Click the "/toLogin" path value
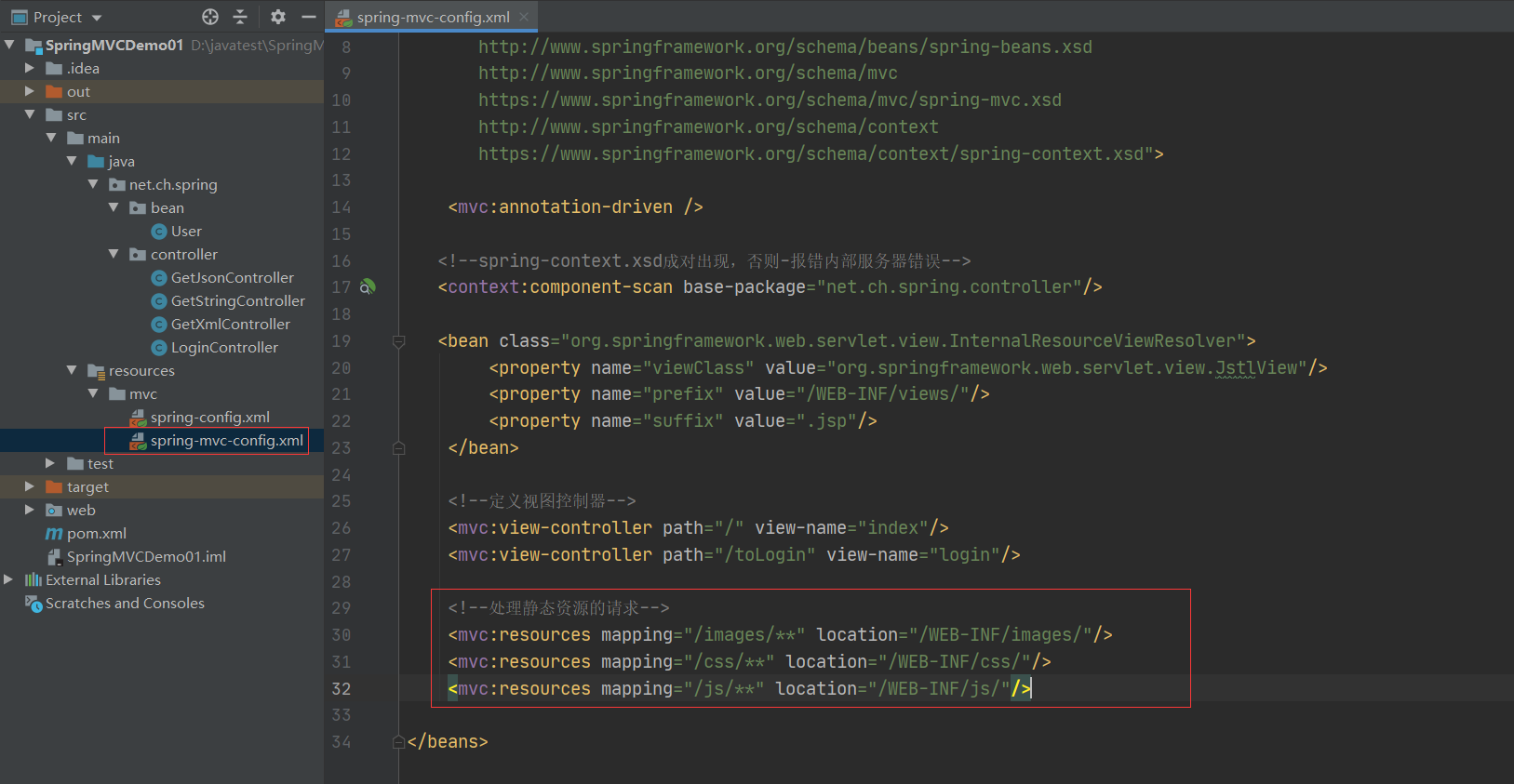The height and width of the screenshot is (784, 1514). (x=766, y=555)
